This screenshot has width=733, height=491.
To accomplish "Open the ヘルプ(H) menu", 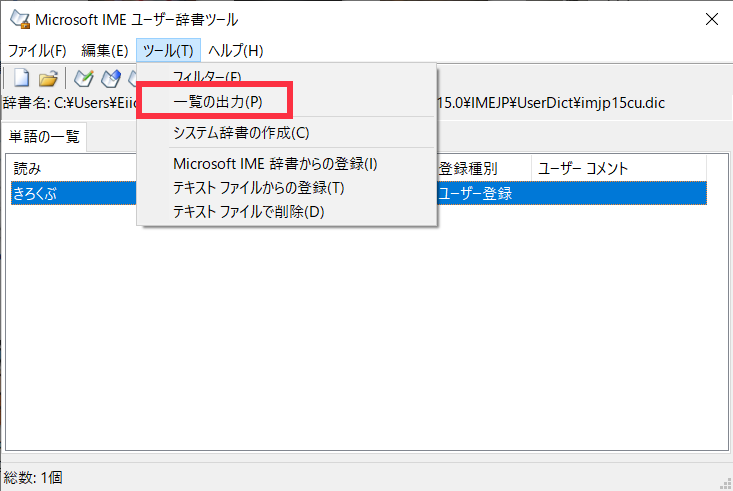I will (235, 50).
